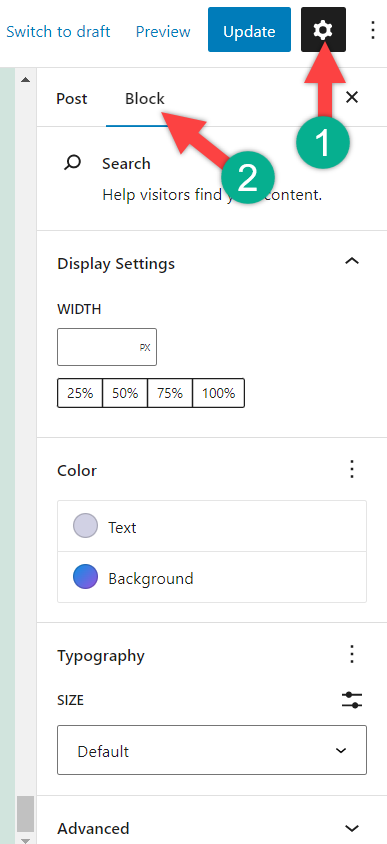
Task: Click the Switch to draft link
Action: click(x=58, y=32)
